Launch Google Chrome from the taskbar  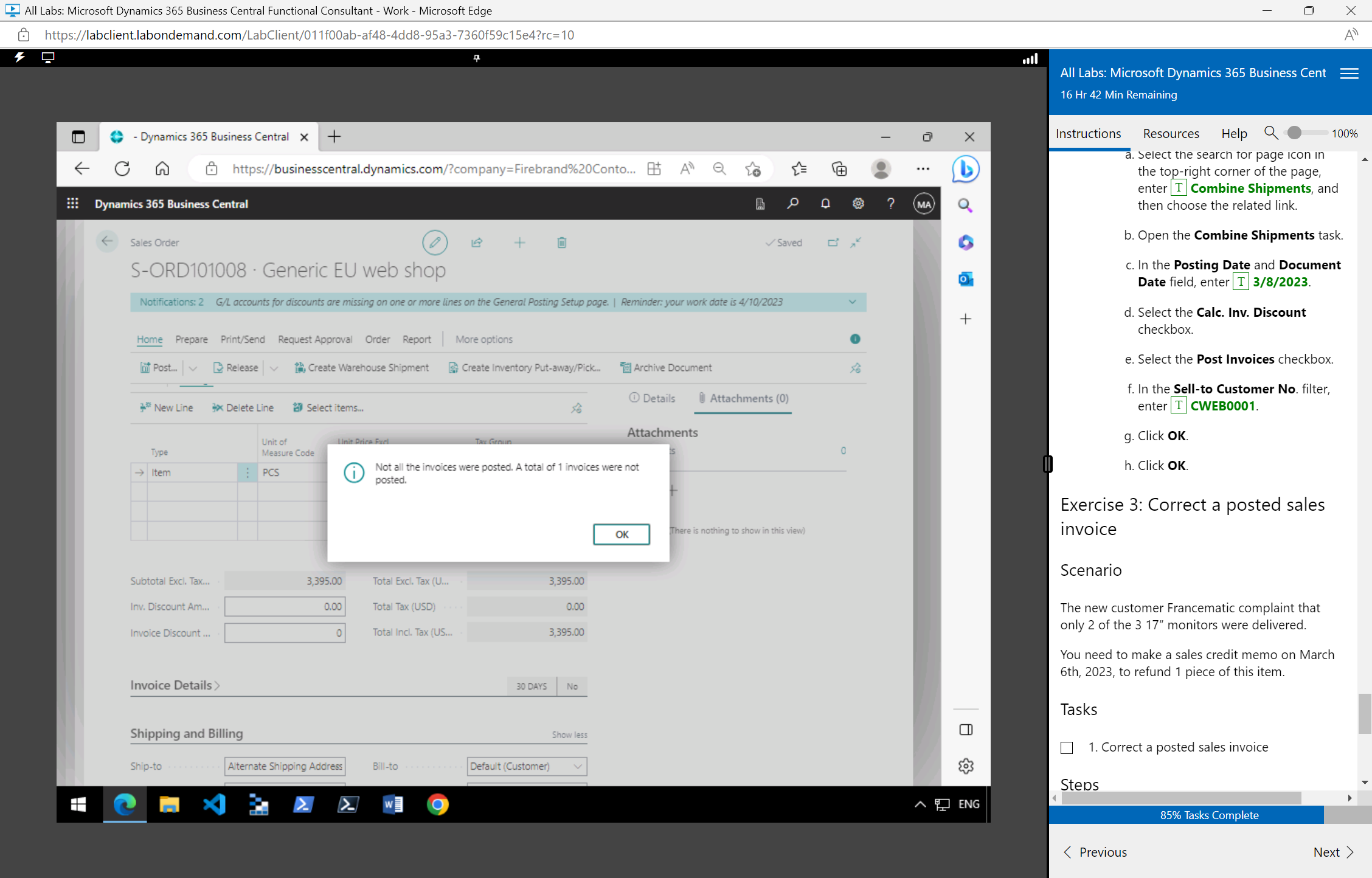pos(437,804)
